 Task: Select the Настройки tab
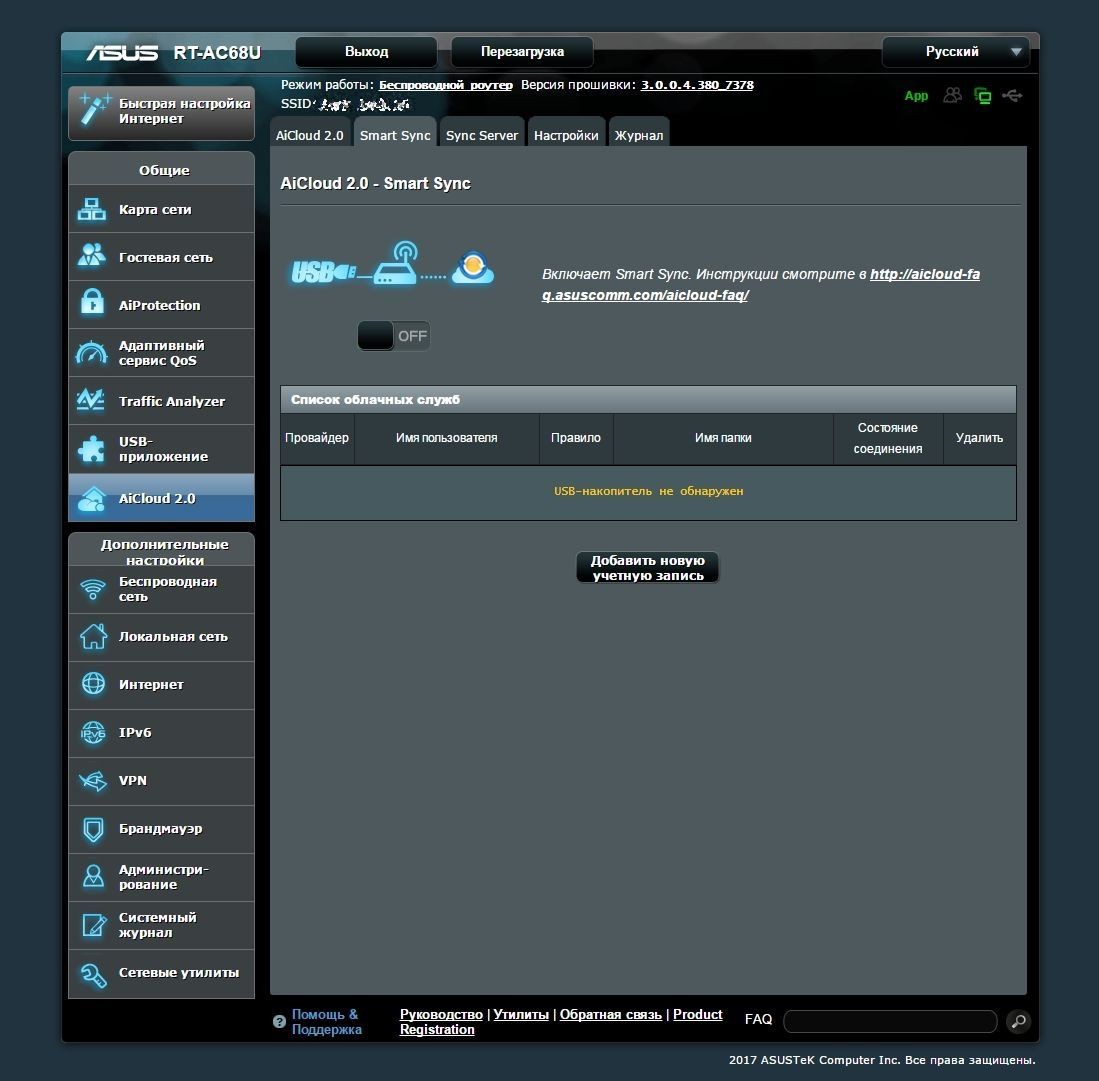[566, 136]
